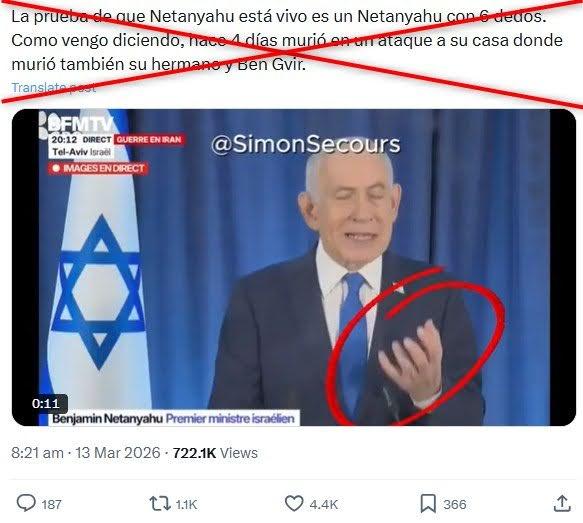Screen dimensions: 583x523
Task: Click the 366 bookmarks count
Action: coord(454,504)
